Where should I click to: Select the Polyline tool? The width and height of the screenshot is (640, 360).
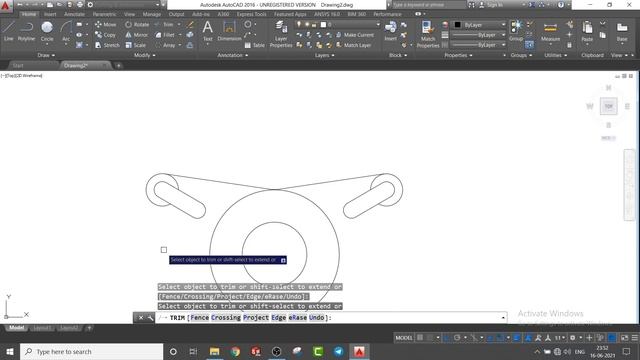(x=26, y=31)
